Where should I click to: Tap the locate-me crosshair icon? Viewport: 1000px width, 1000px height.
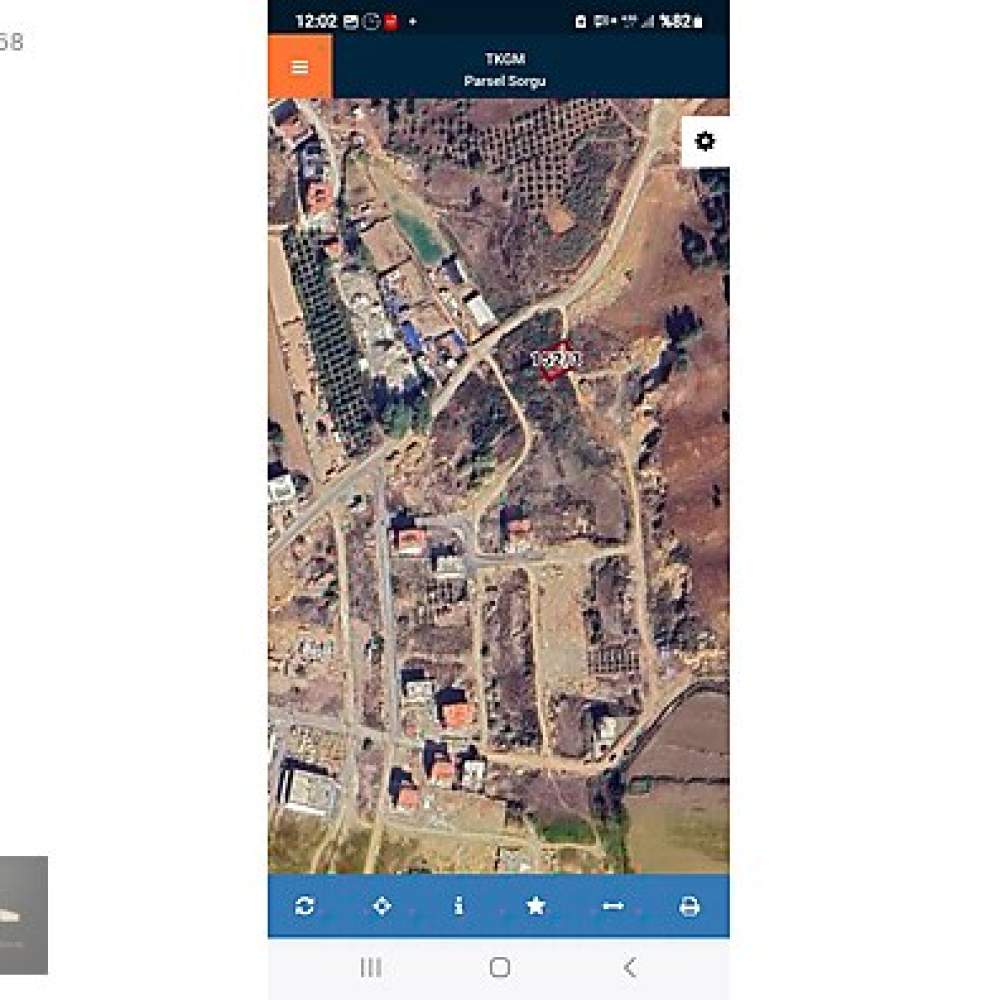(381, 906)
